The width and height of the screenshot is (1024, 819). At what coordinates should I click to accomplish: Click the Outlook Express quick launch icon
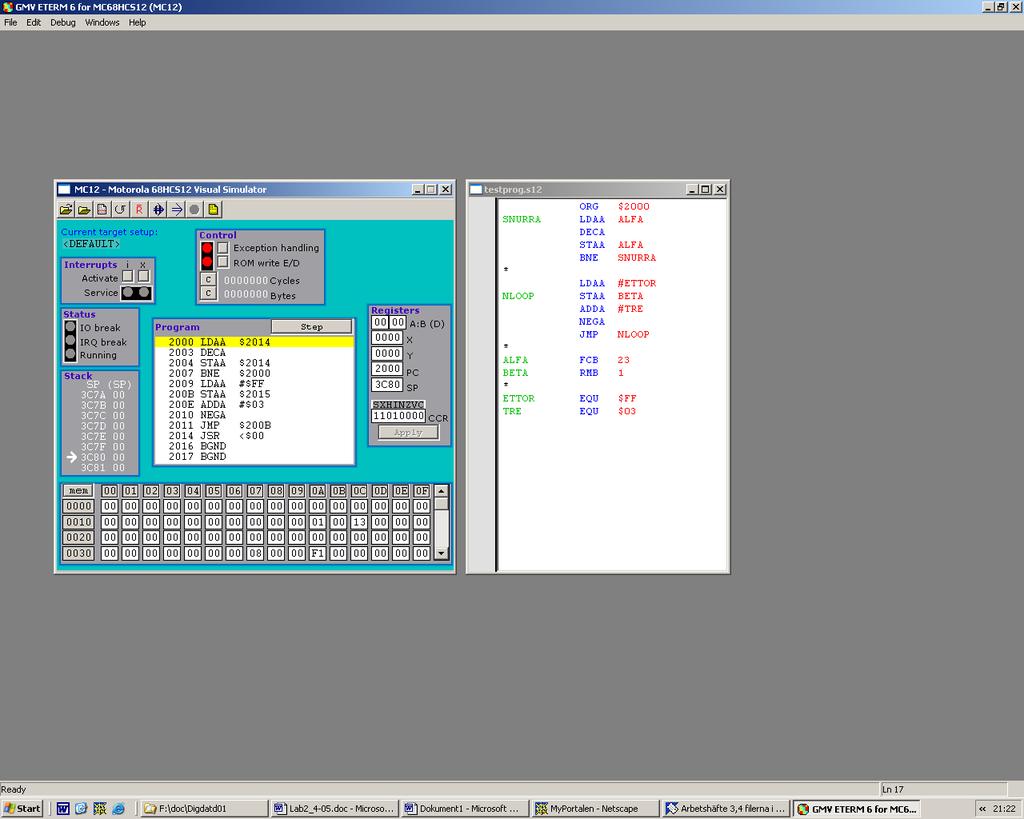click(81, 809)
